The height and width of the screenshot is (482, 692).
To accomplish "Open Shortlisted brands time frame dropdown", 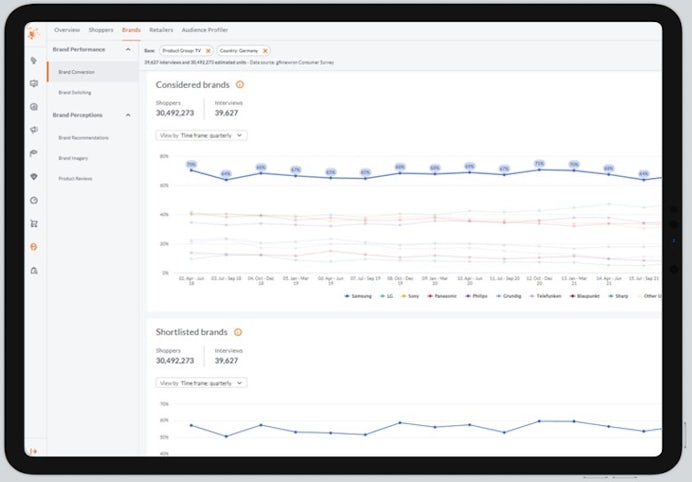I will click(201, 382).
